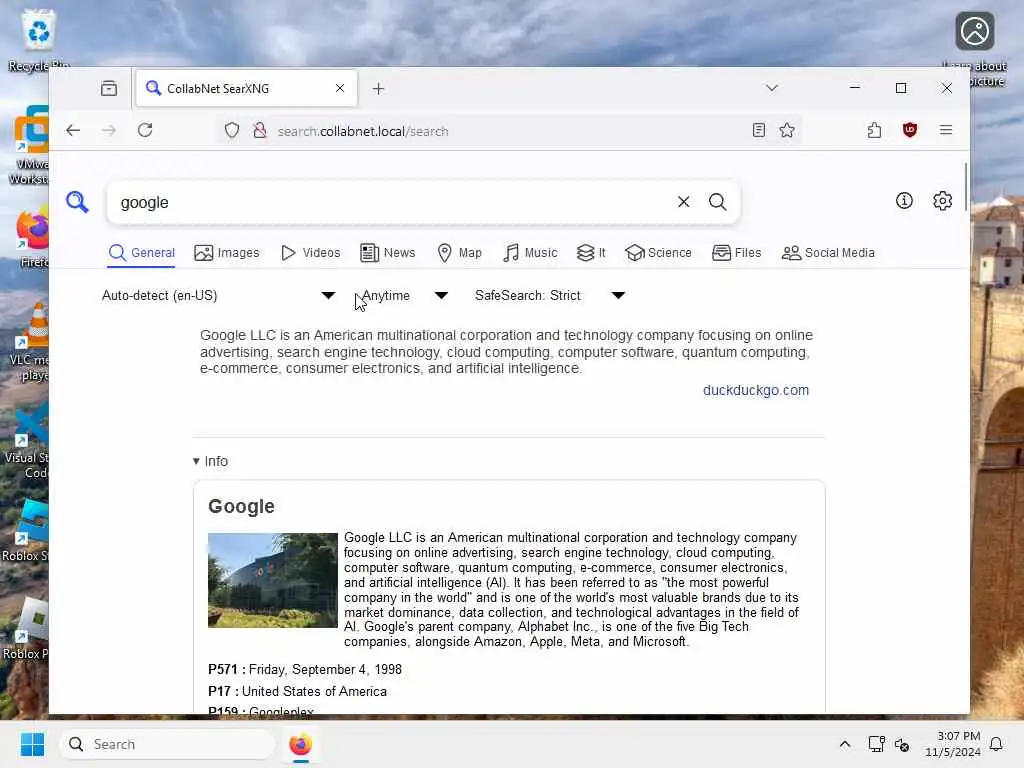
Task: Open the clock showing 3:07 PM
Action: (952, 744)
